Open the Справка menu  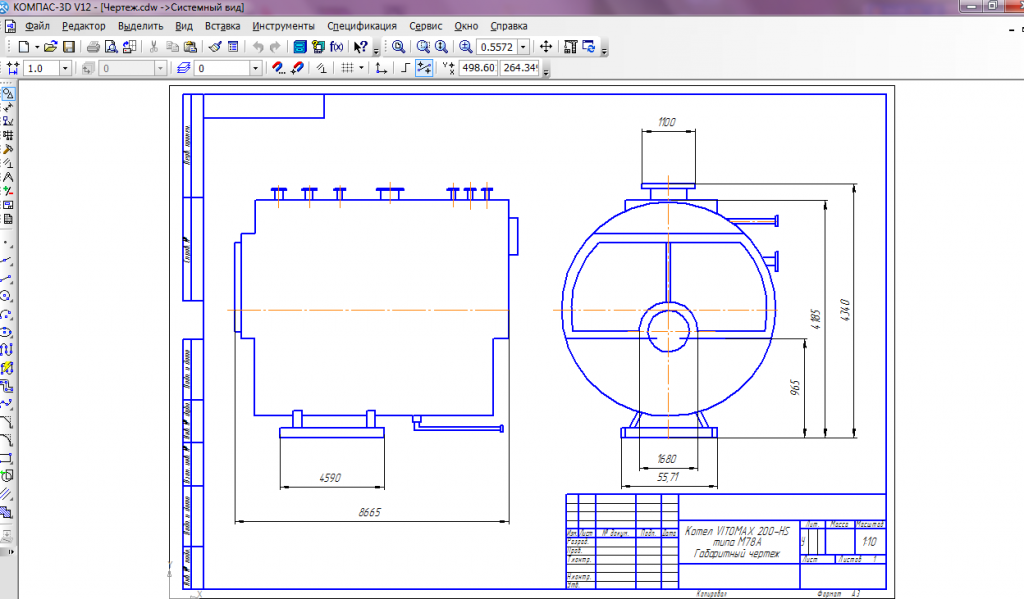[x=509, y=26]
